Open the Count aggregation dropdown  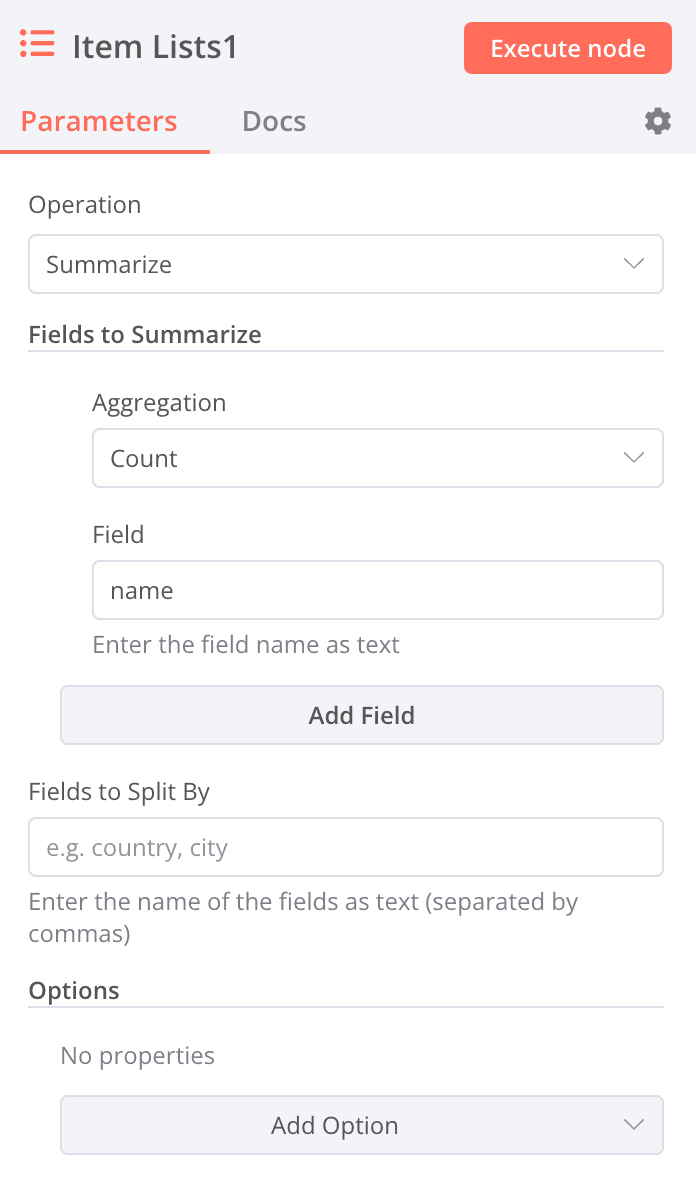point(378,458)
